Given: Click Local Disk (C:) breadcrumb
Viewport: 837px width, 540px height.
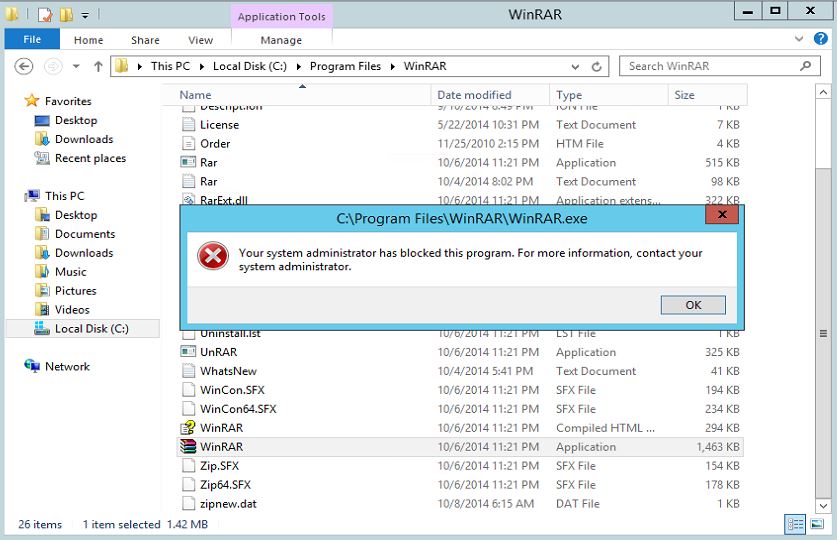Looking at the screenshot, I should (x=249, y=66).
